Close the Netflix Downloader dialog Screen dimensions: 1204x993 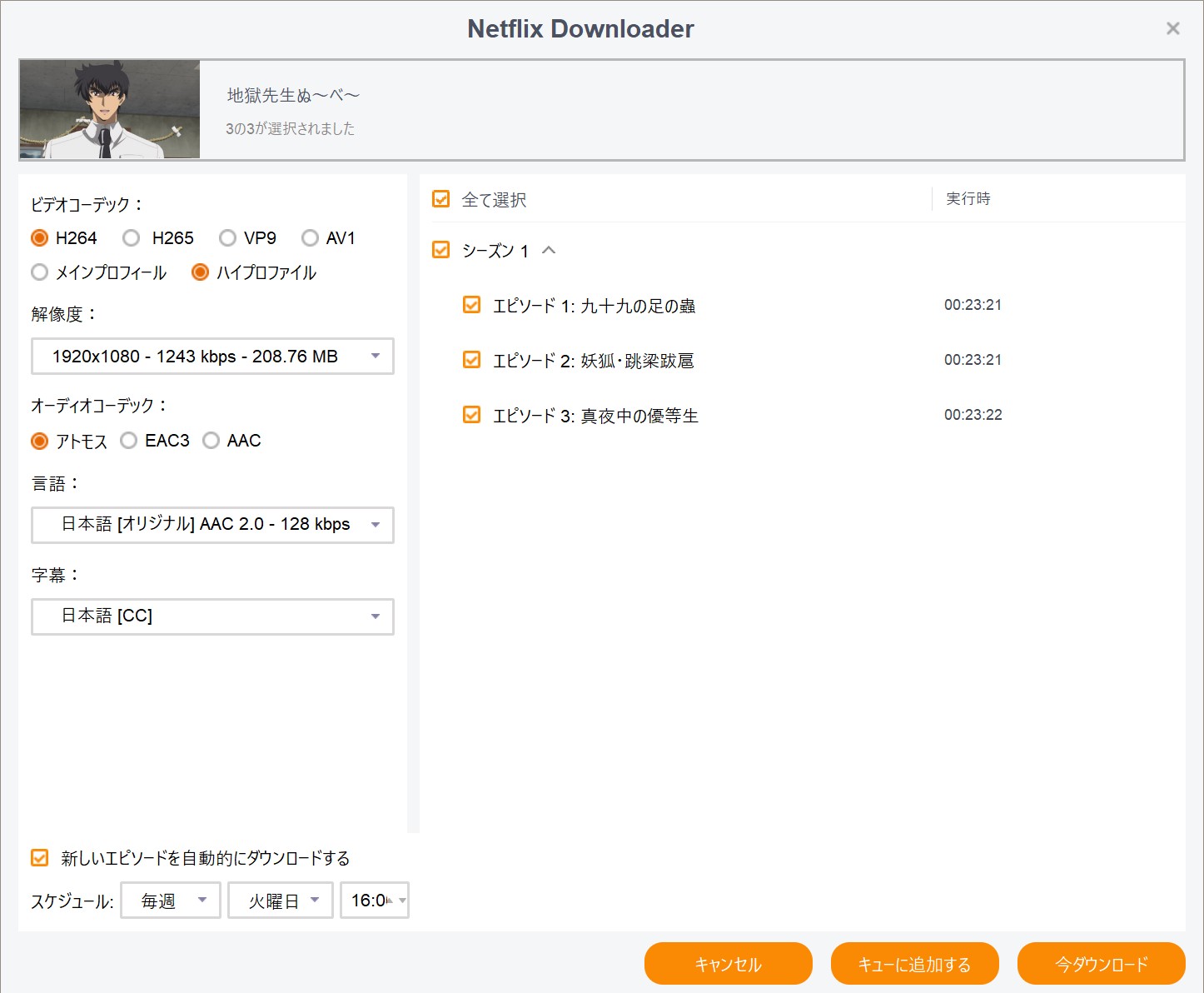tap(1173, 28)
